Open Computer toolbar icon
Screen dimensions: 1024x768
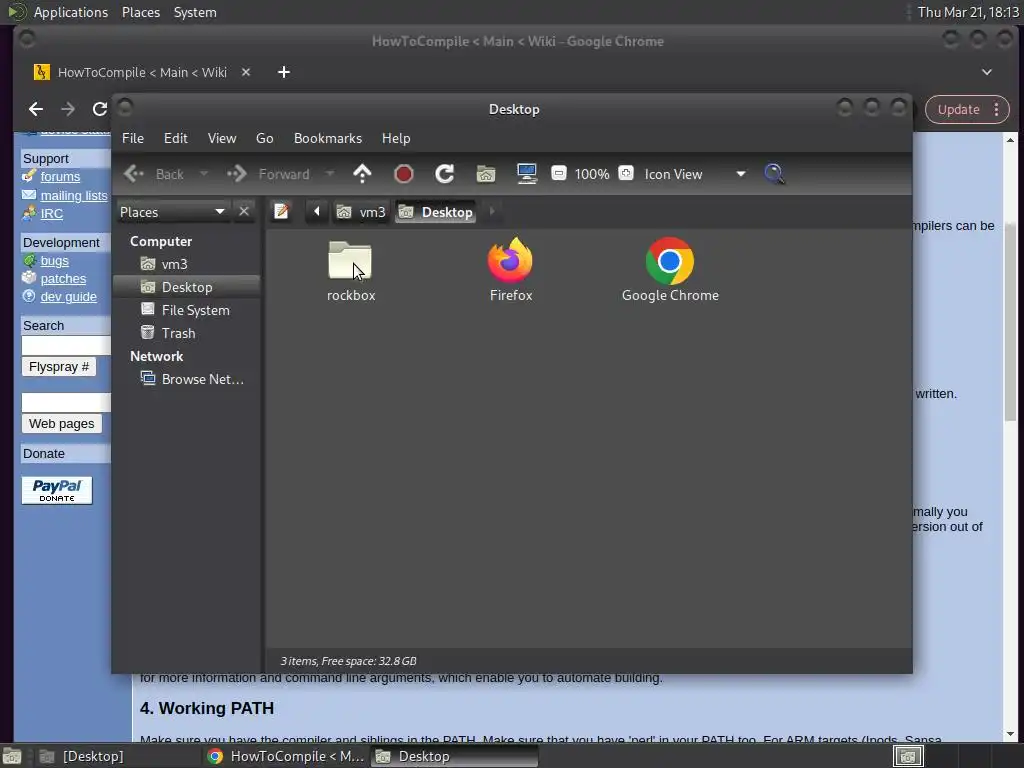[526, 174]
